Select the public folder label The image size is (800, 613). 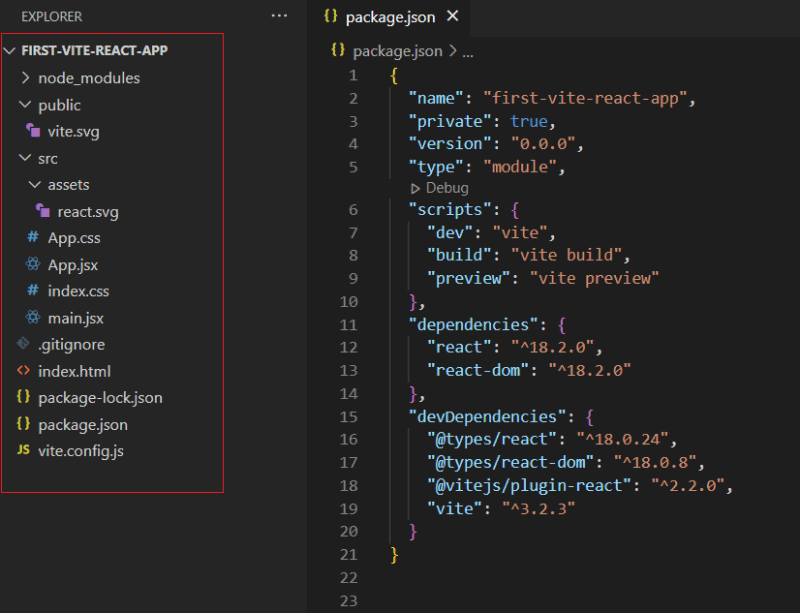point(60,105)
